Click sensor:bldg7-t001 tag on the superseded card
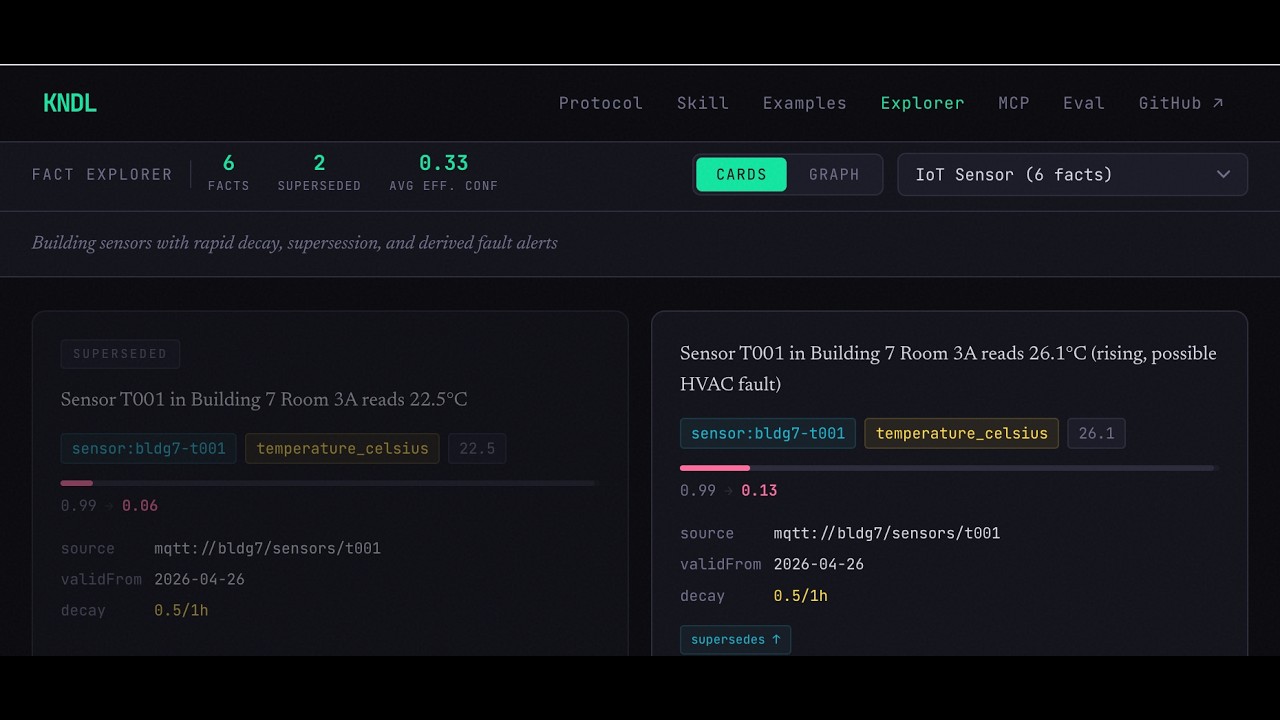Image resolution: width=1280 pixels, height=720 pixels. tap(149, 448)
